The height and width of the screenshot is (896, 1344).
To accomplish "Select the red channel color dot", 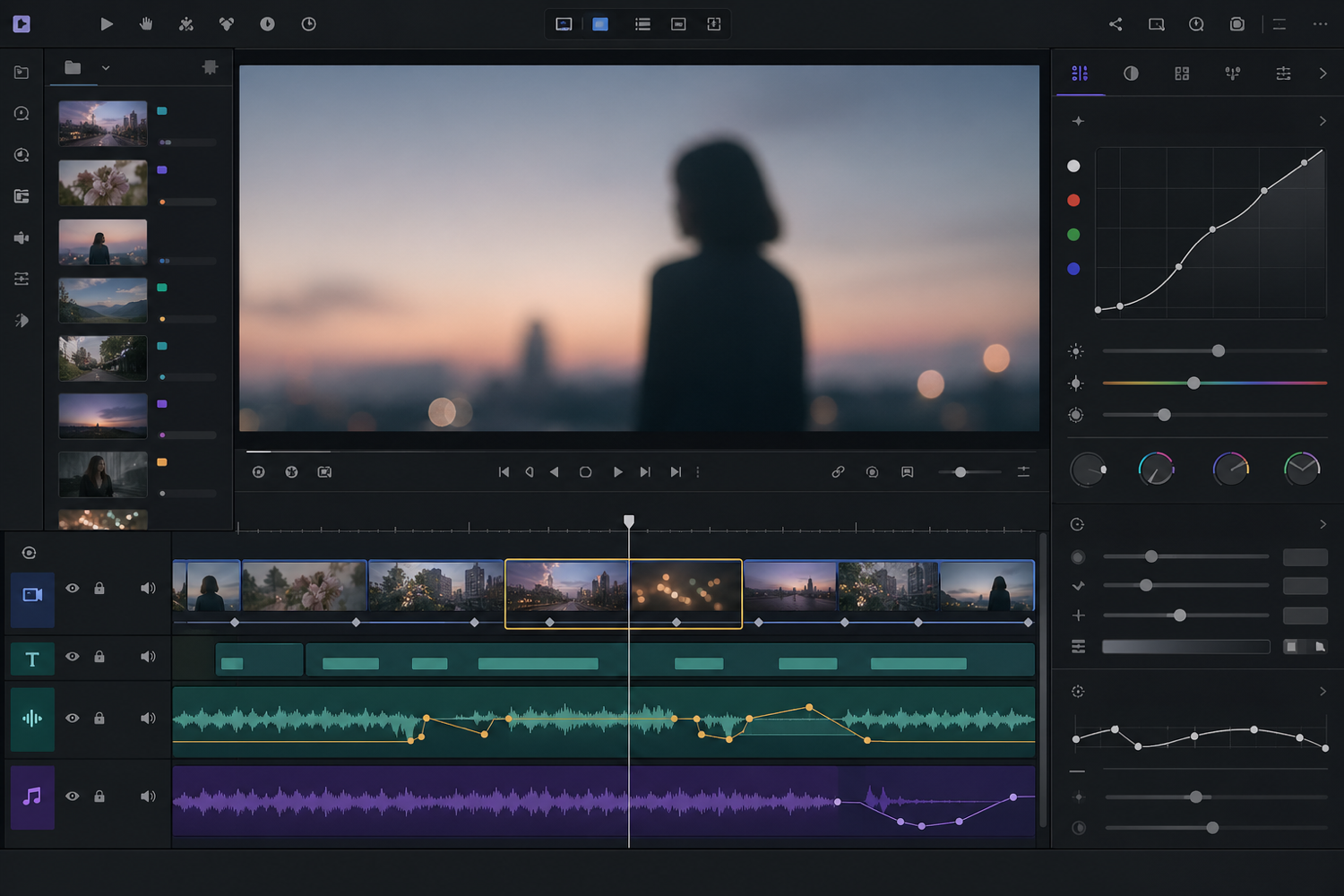I will 1073,201.
